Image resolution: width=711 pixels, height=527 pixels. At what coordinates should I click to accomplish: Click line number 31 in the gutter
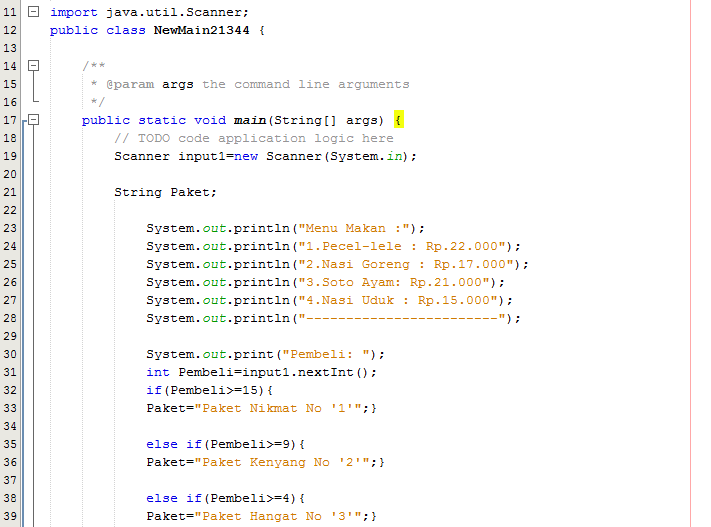pyautogui.click(x=10, y=372)
